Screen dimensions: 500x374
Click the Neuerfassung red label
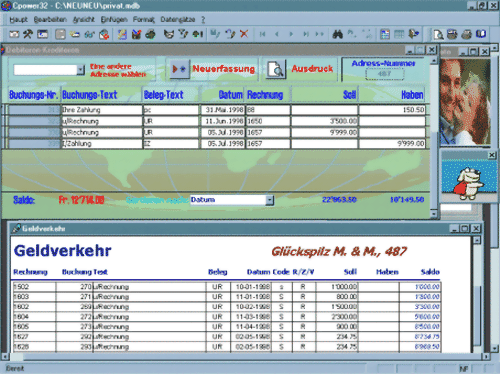[223, 69]
